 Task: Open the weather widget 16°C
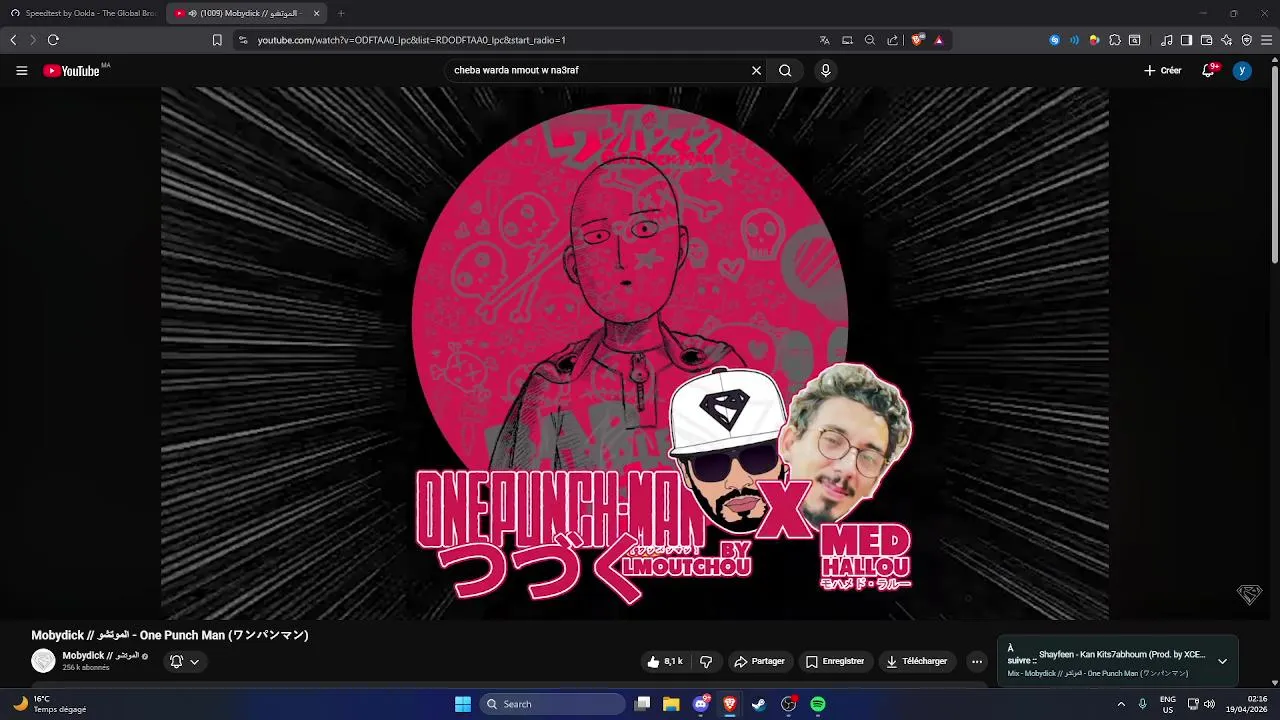[50, 704]
